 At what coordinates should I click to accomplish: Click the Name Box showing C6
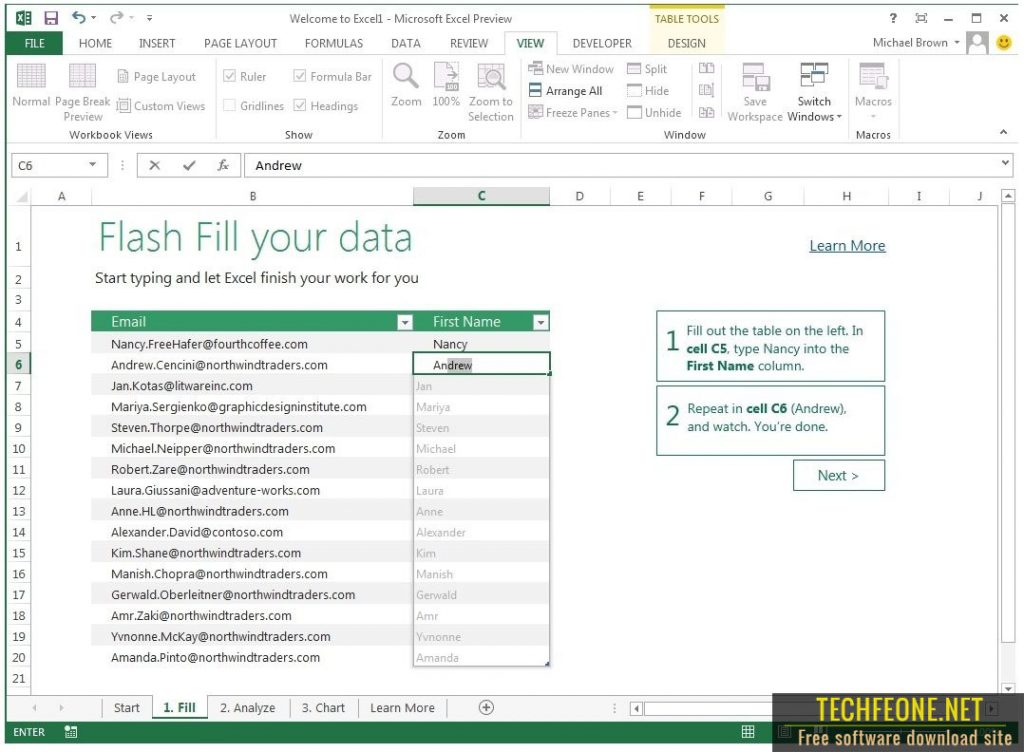point(48,165)
